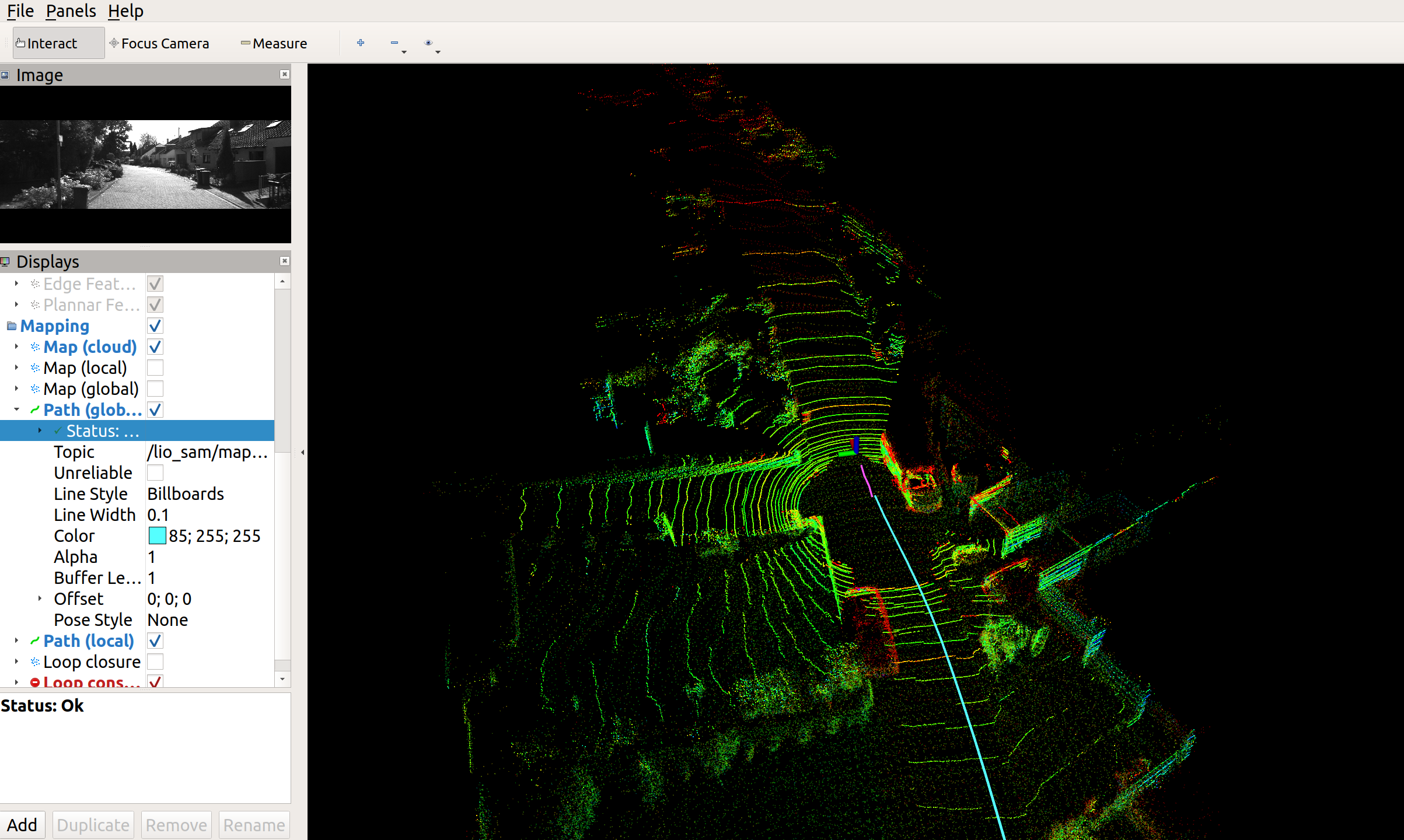Click the Path (global) green path icon
Image resolution: width=1404 pixels, height=840 pixels.
pos(35,410)
